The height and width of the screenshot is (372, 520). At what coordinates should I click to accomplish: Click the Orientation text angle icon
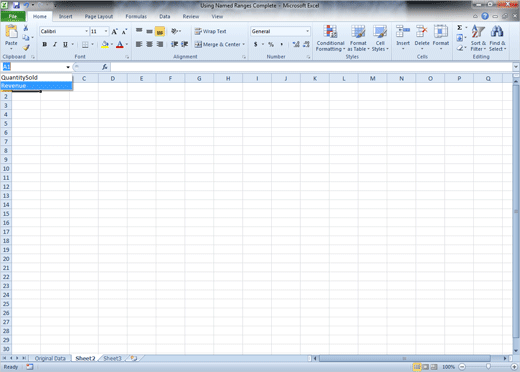pos(174,31)
